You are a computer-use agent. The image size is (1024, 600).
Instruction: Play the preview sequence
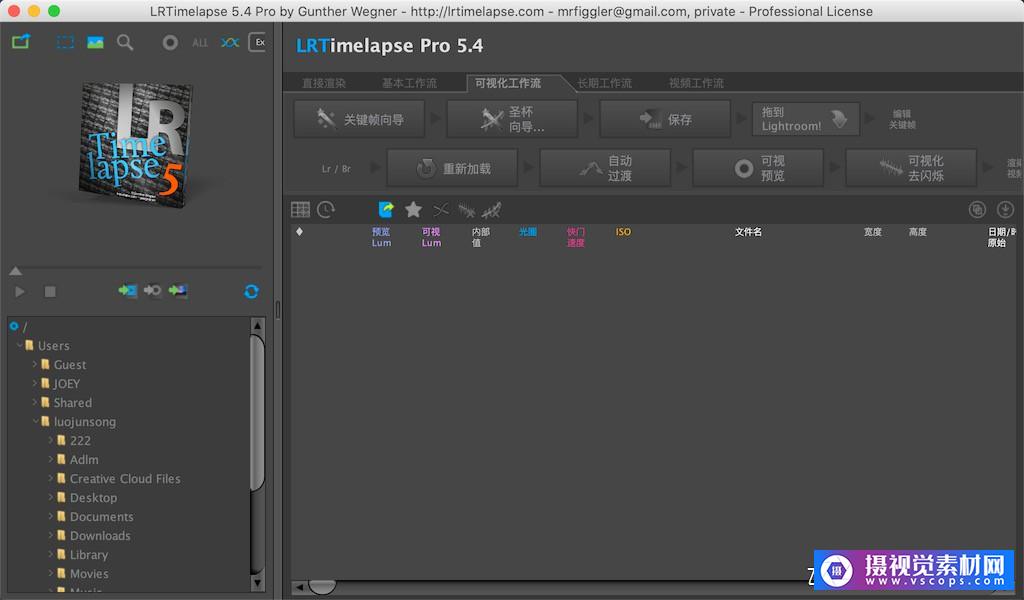pyautogui.click(x=20, y=291)
